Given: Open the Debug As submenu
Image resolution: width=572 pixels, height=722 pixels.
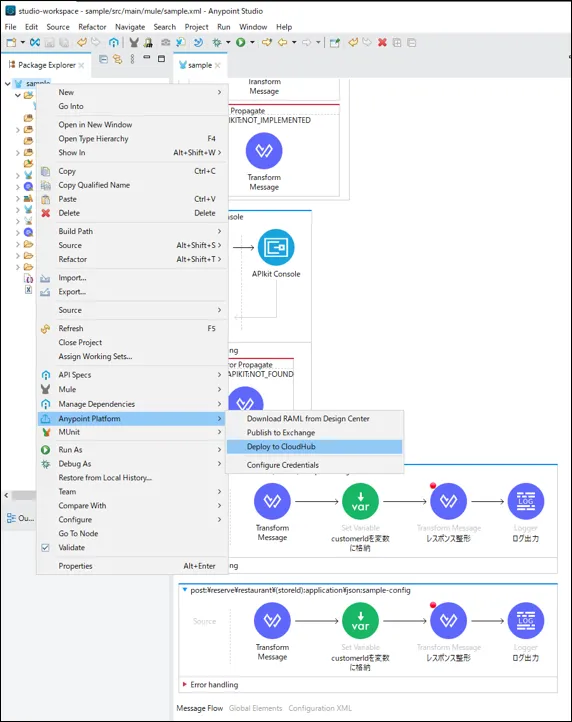Looking at the screenshot, I should point(133,464).
